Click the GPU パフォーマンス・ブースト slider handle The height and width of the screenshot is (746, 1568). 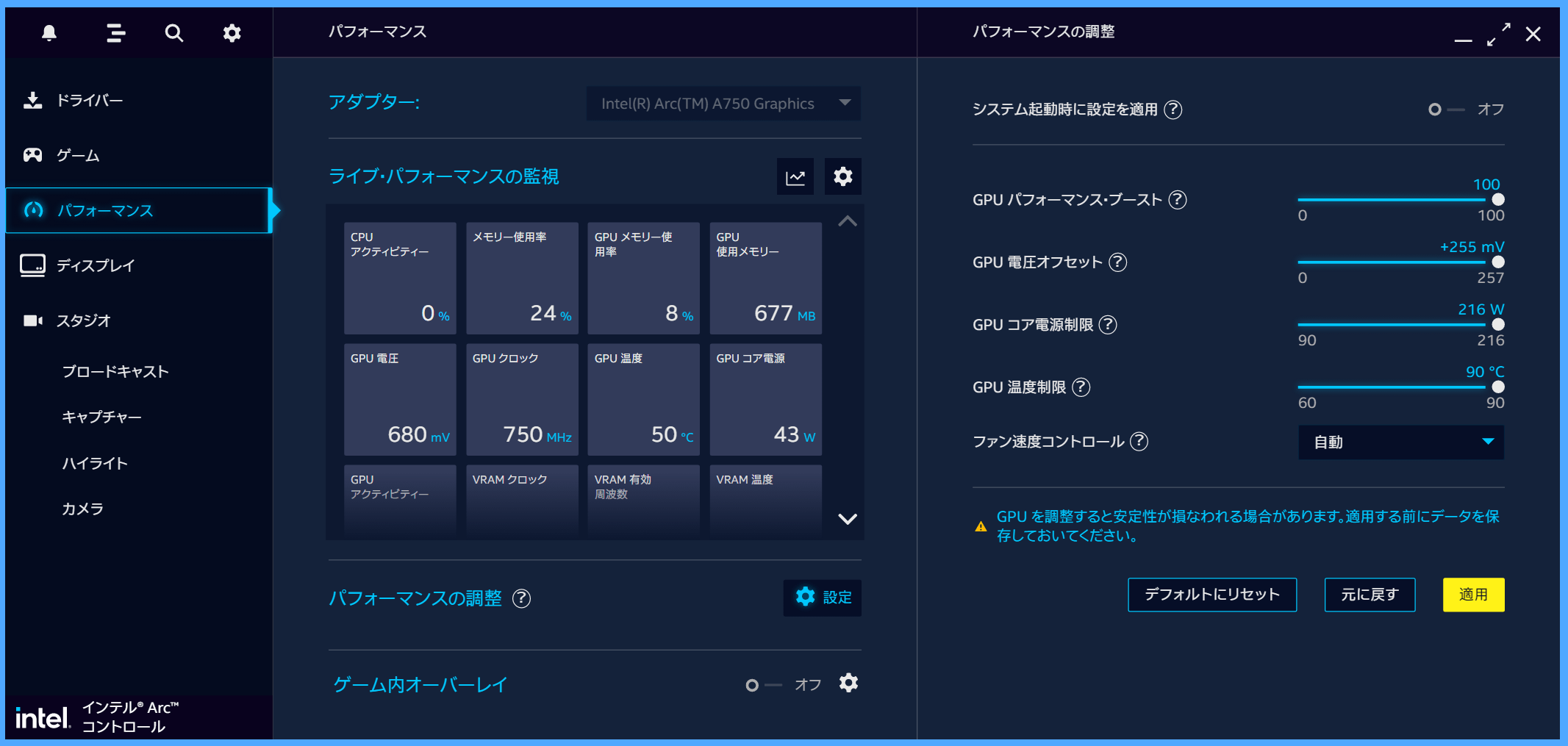pyautogui.click(x=1498, y=200)
